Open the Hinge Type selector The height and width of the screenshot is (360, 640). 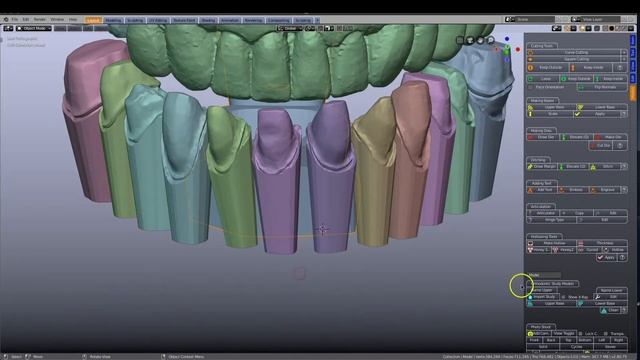coord(551,220)
